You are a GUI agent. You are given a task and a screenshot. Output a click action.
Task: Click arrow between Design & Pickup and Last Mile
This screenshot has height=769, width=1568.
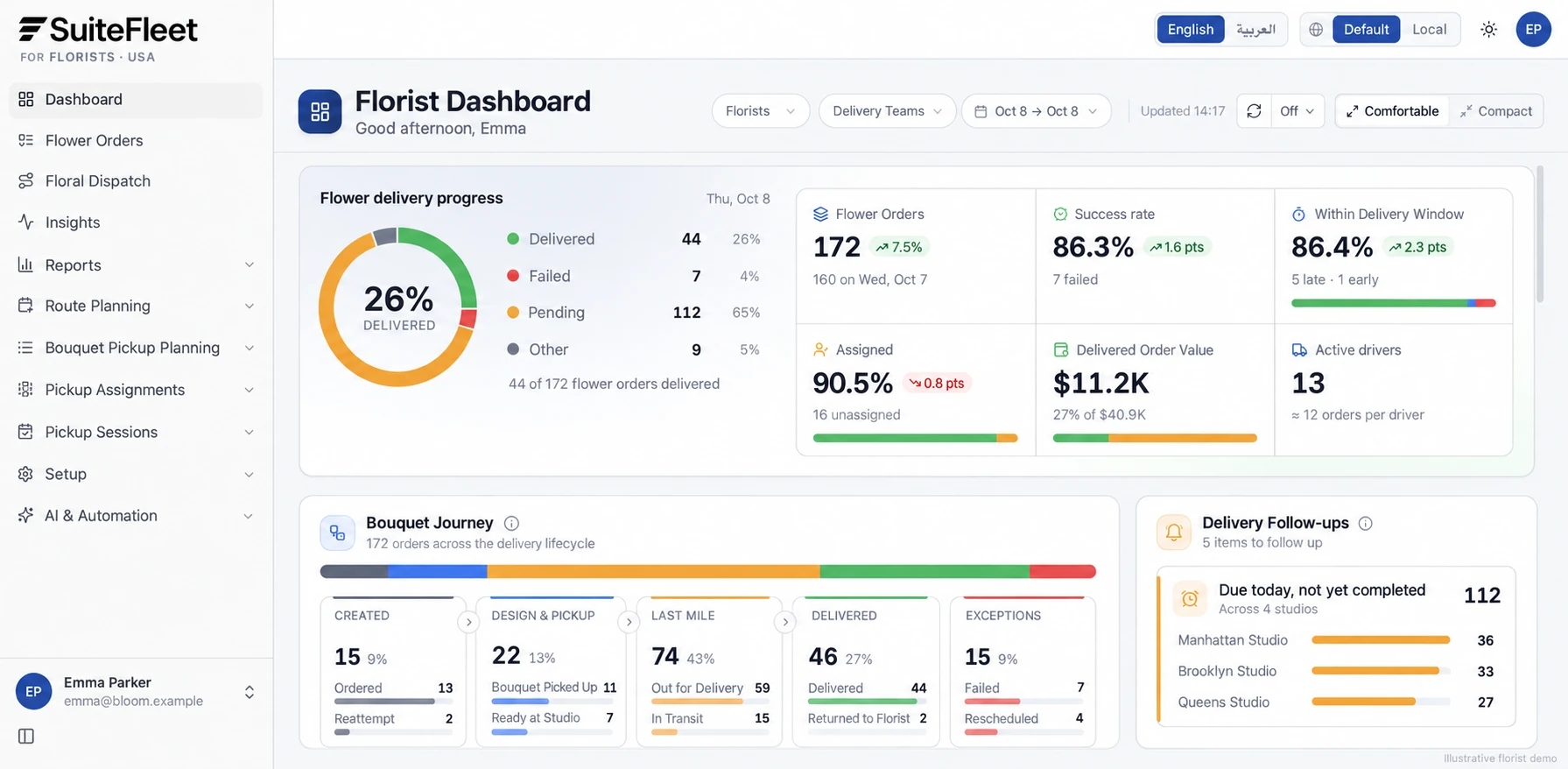tap(629, 622)
